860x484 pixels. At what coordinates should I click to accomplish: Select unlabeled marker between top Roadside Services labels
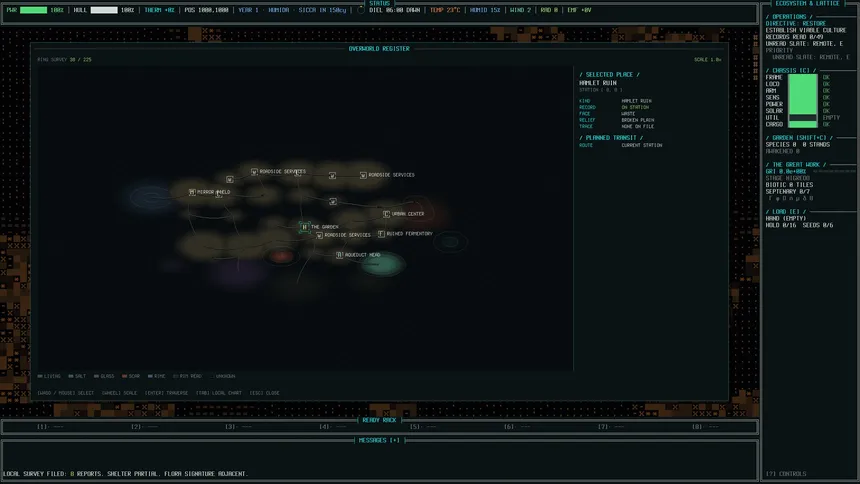coord(332,176)
